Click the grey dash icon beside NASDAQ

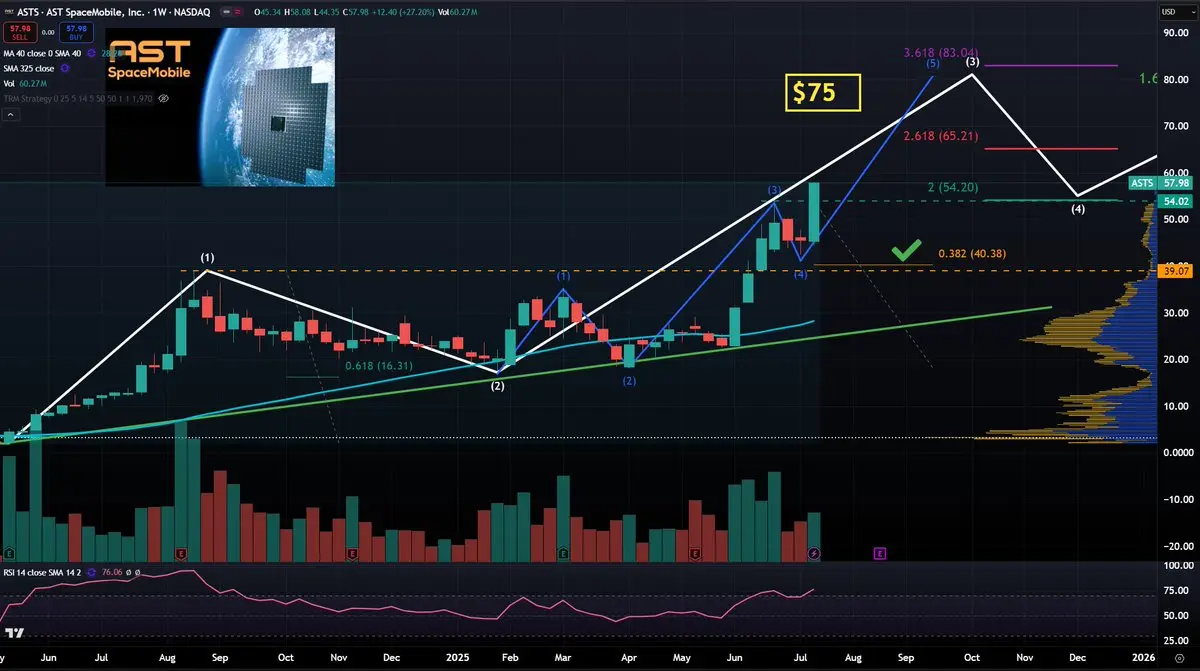227,12
